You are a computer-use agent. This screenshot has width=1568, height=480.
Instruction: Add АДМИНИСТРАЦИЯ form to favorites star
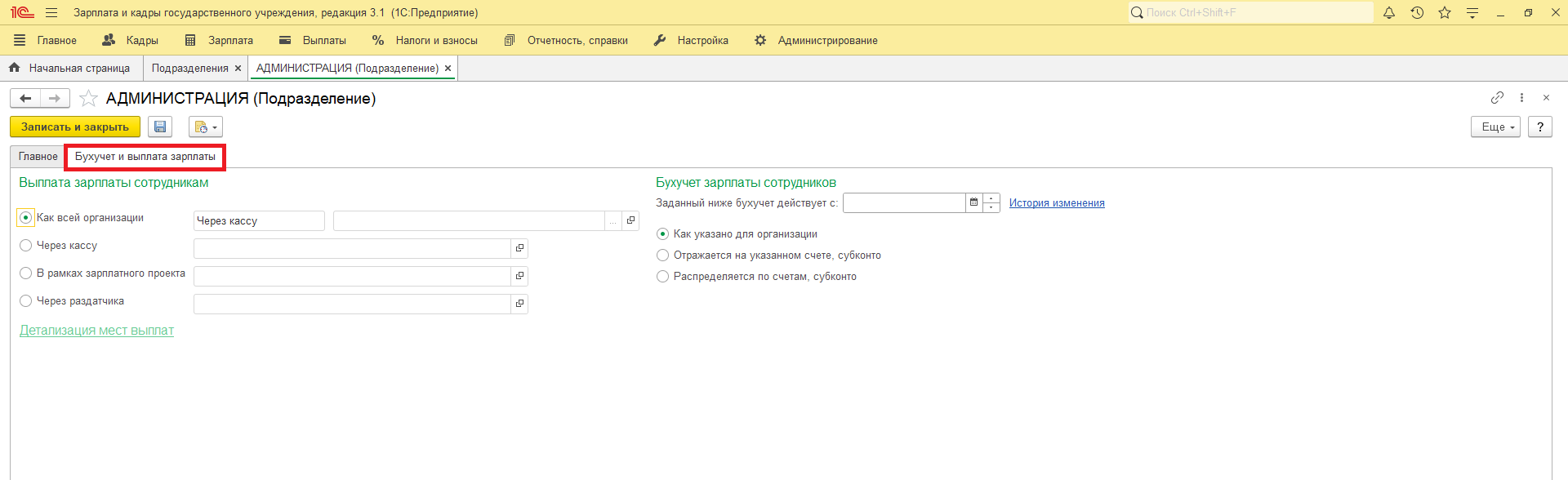[x=88, y=99]
